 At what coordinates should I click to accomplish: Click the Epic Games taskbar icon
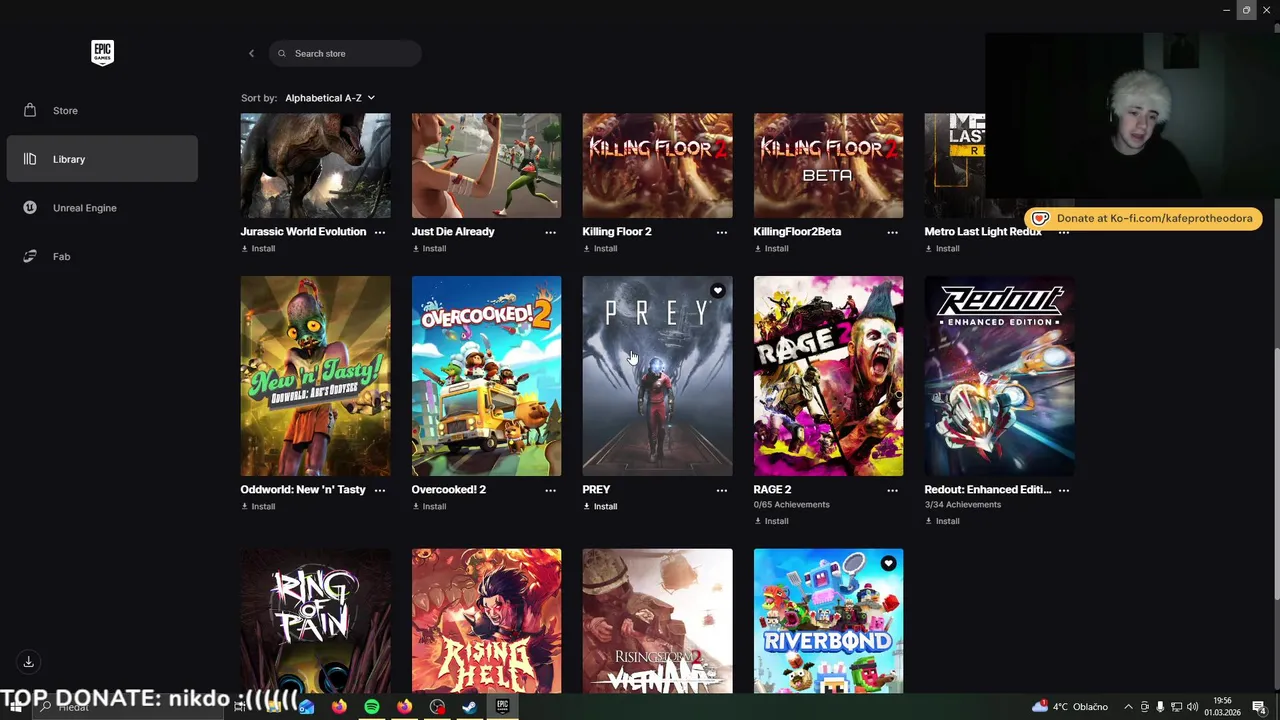point(502,707)
